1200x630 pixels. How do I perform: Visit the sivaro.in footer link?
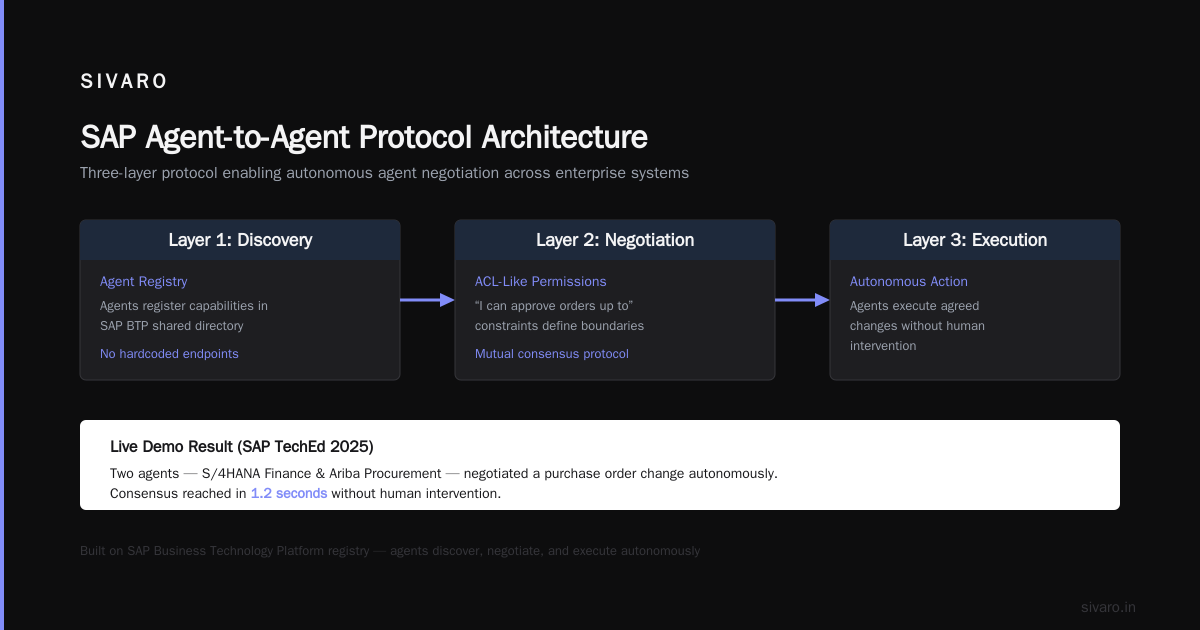pyautogui.click(x=1108, y=607)
